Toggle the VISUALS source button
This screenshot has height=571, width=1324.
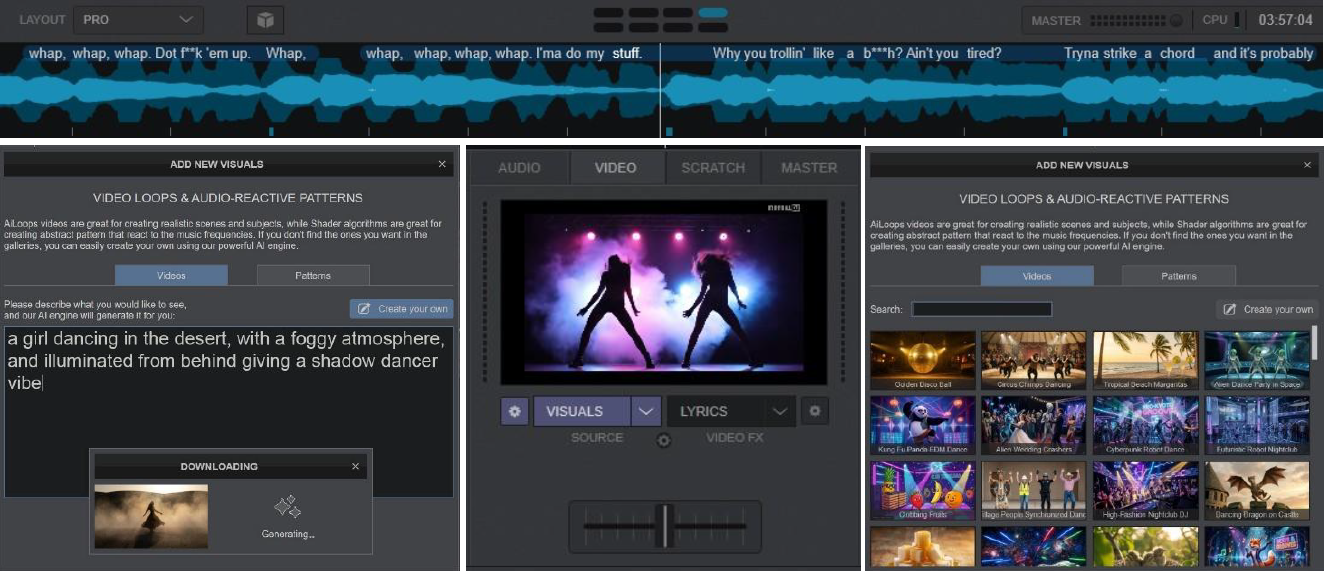coord(581,411)
